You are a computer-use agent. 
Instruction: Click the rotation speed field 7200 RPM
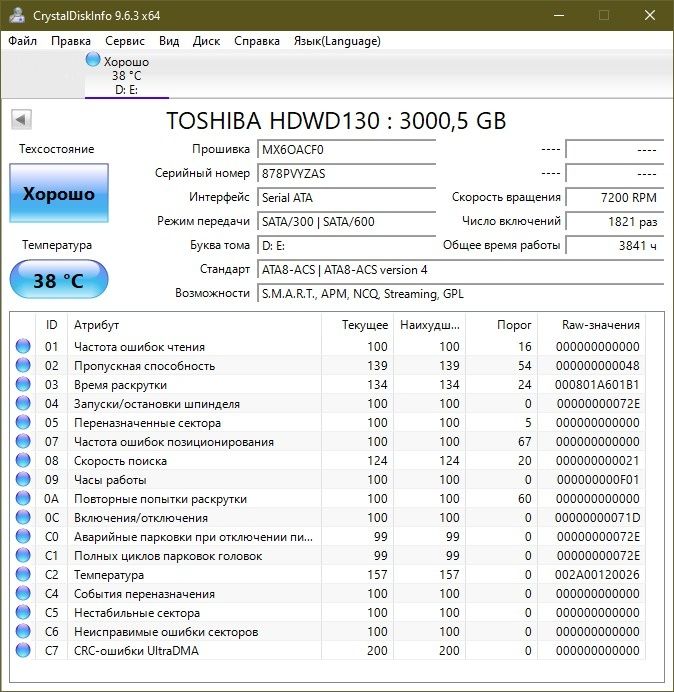tap(614, 197)
